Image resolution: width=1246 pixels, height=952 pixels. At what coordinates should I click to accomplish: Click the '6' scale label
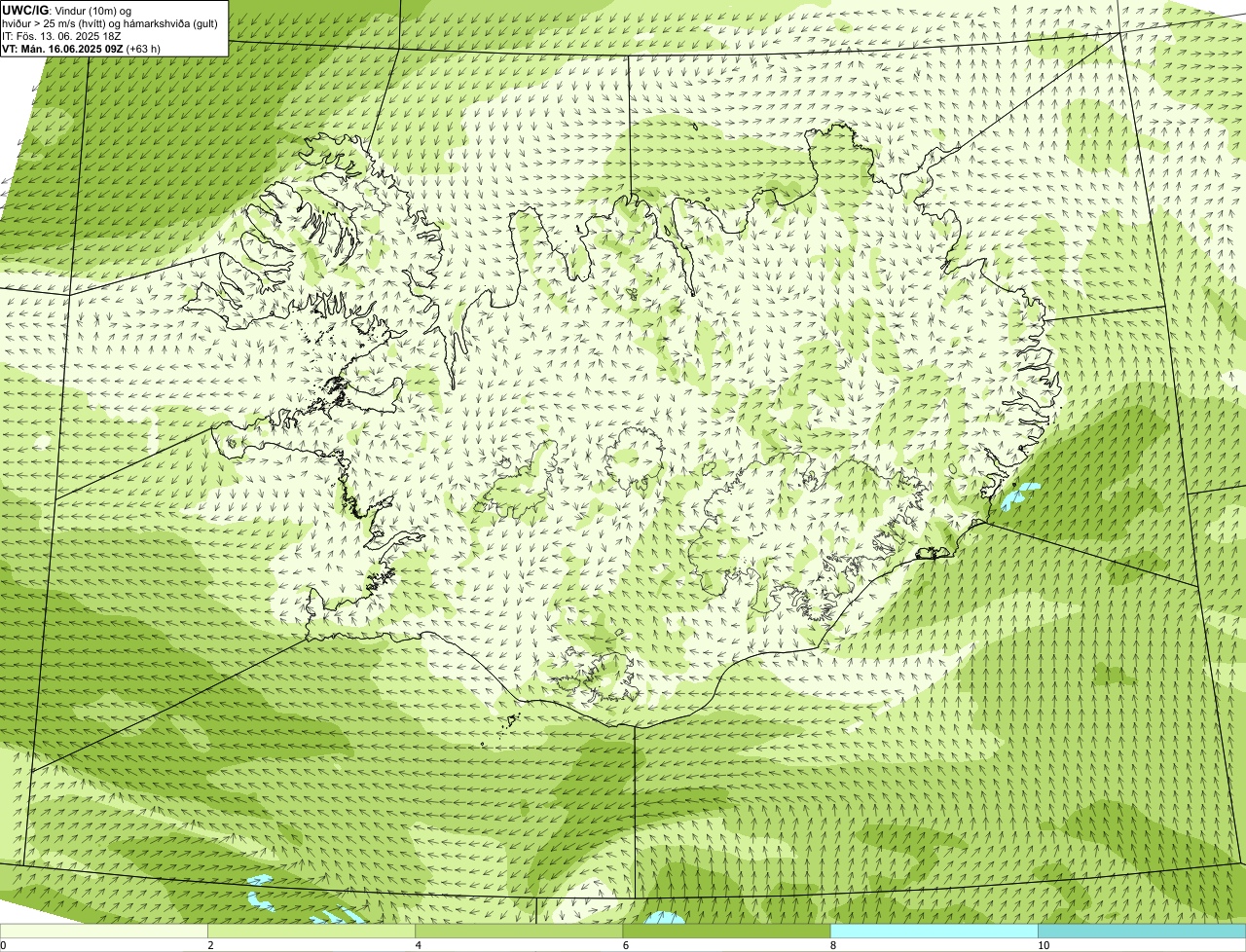(x=626, y=945)
